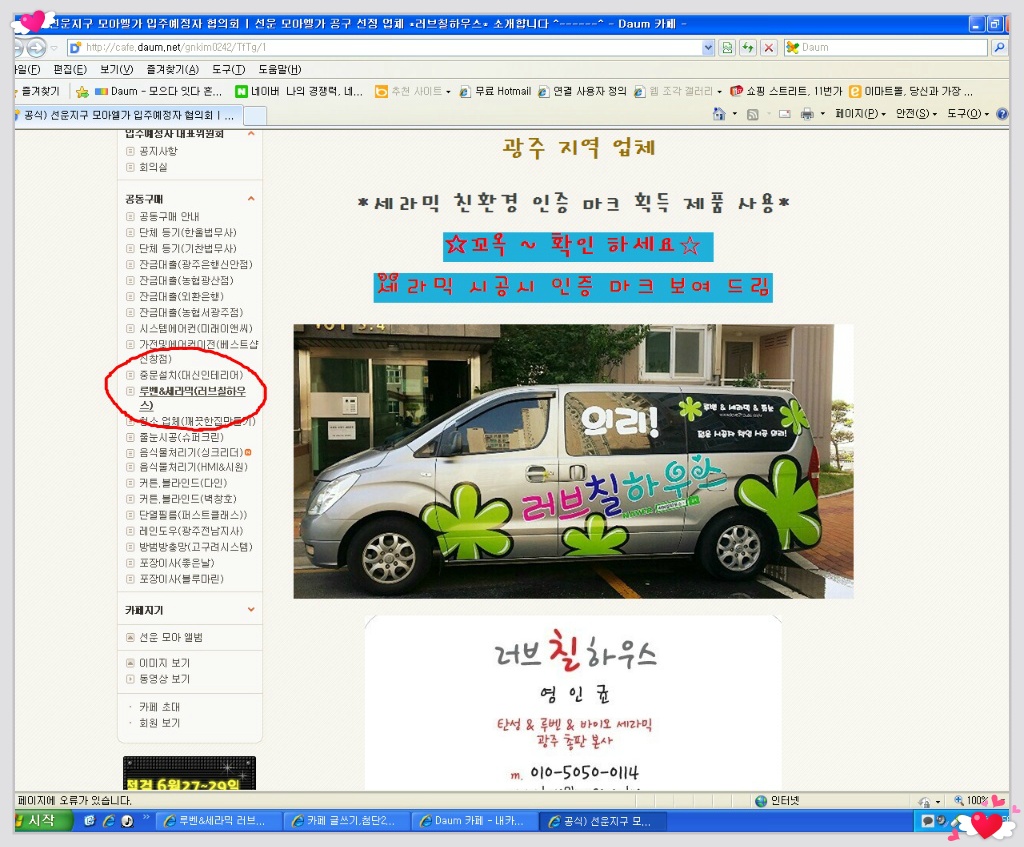Open the 연결 사용자 정의 bookmark

[x=582, y=91]
